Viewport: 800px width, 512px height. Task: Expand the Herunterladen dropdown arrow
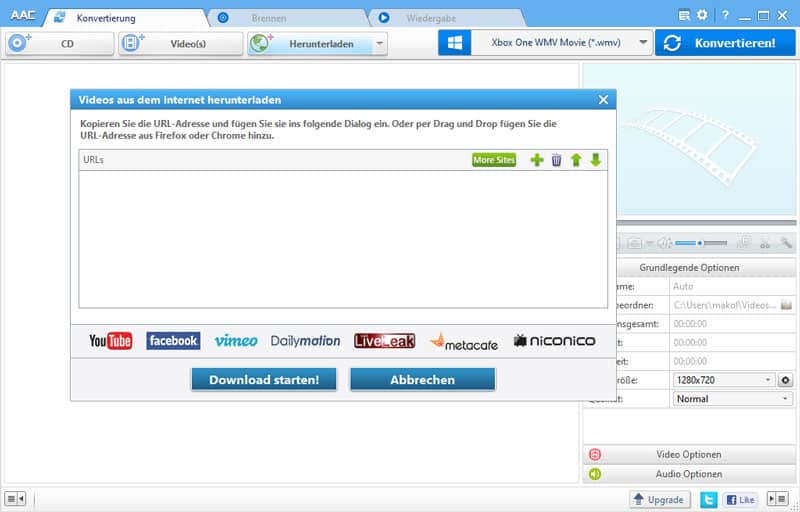click(x=379, y=43)
